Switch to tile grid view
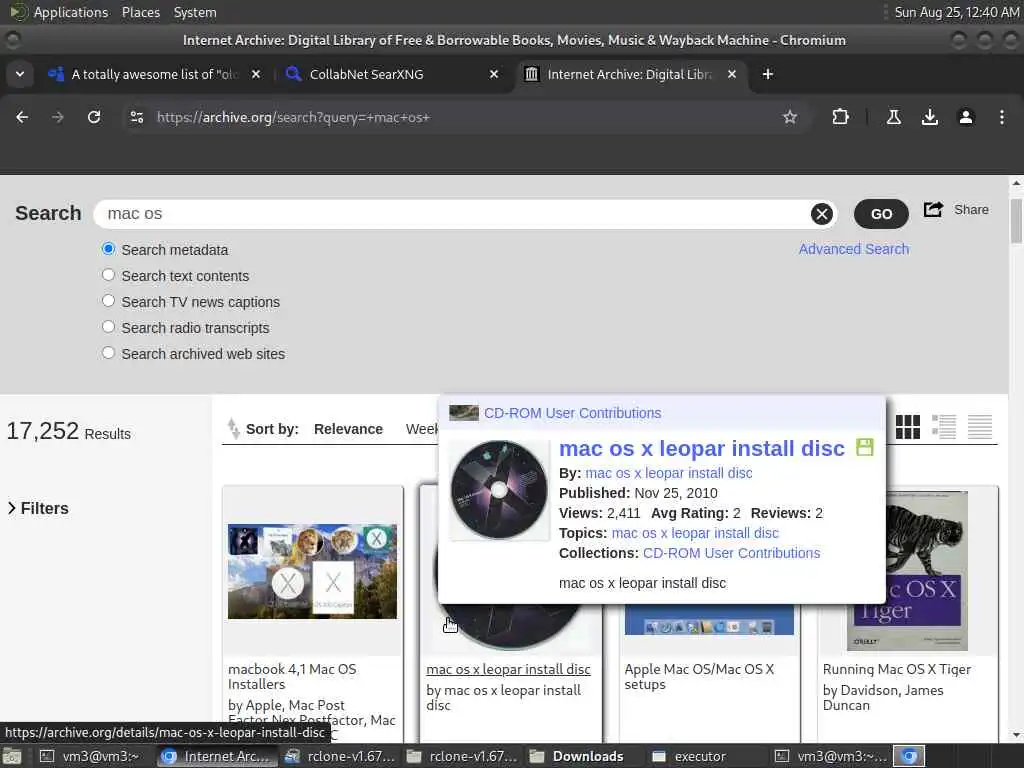1024x768 pixels. click(x=908, y=427)
